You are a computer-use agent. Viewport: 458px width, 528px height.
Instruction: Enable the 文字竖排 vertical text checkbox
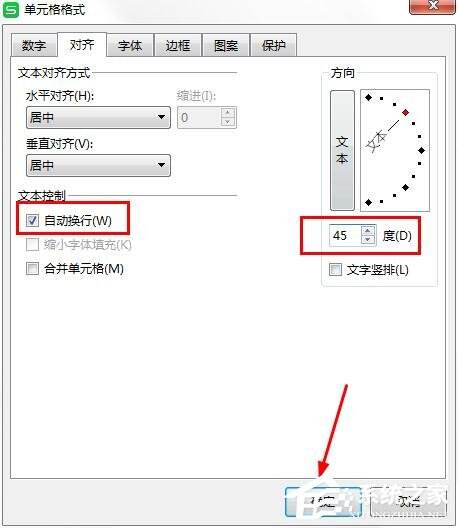(x=335, y=269)
